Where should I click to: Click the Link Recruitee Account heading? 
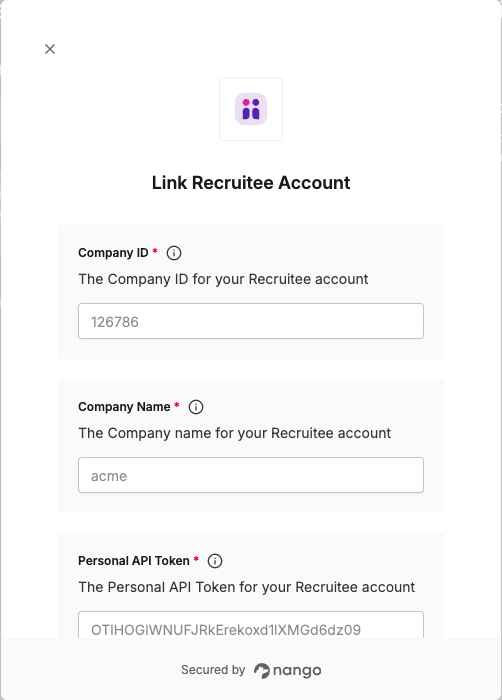[x=251, y=183]
